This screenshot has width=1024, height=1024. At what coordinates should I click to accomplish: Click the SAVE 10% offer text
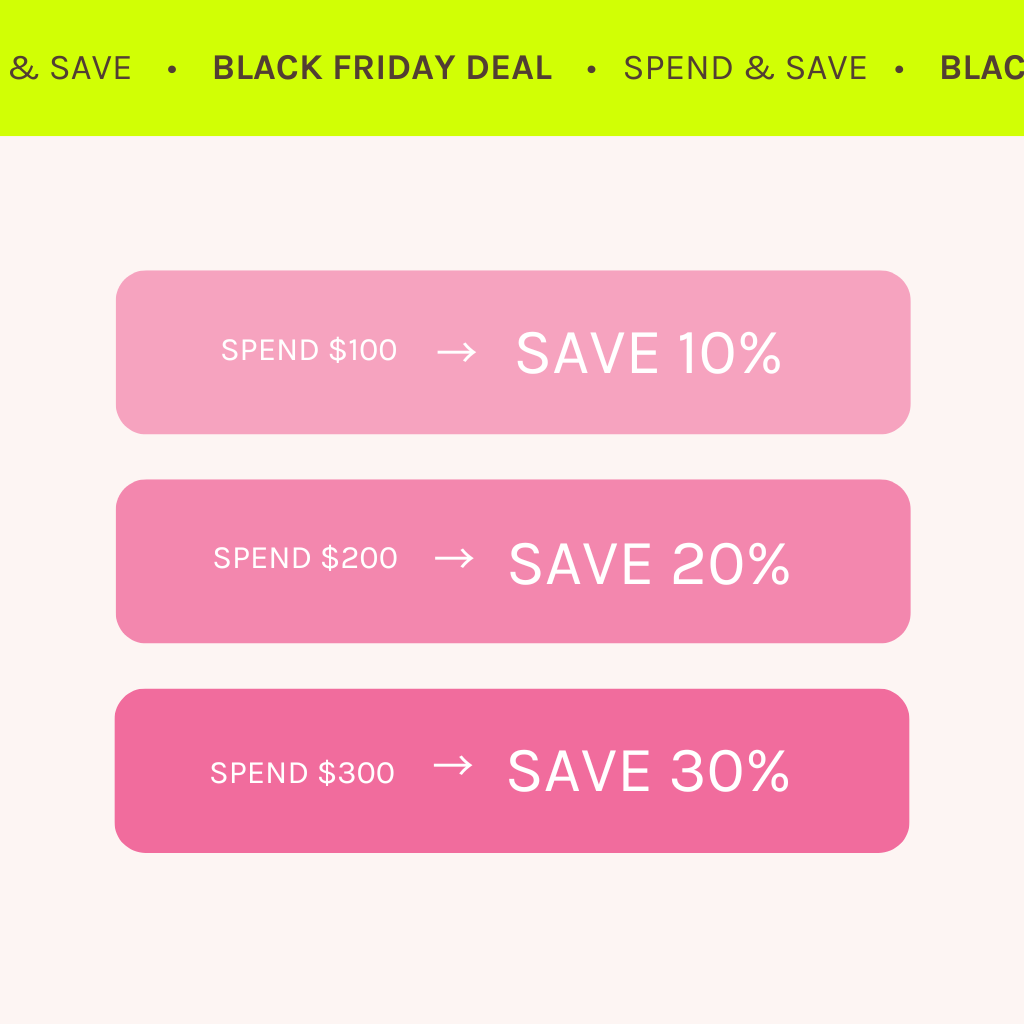pyautogui.click(x=648, y=353)
